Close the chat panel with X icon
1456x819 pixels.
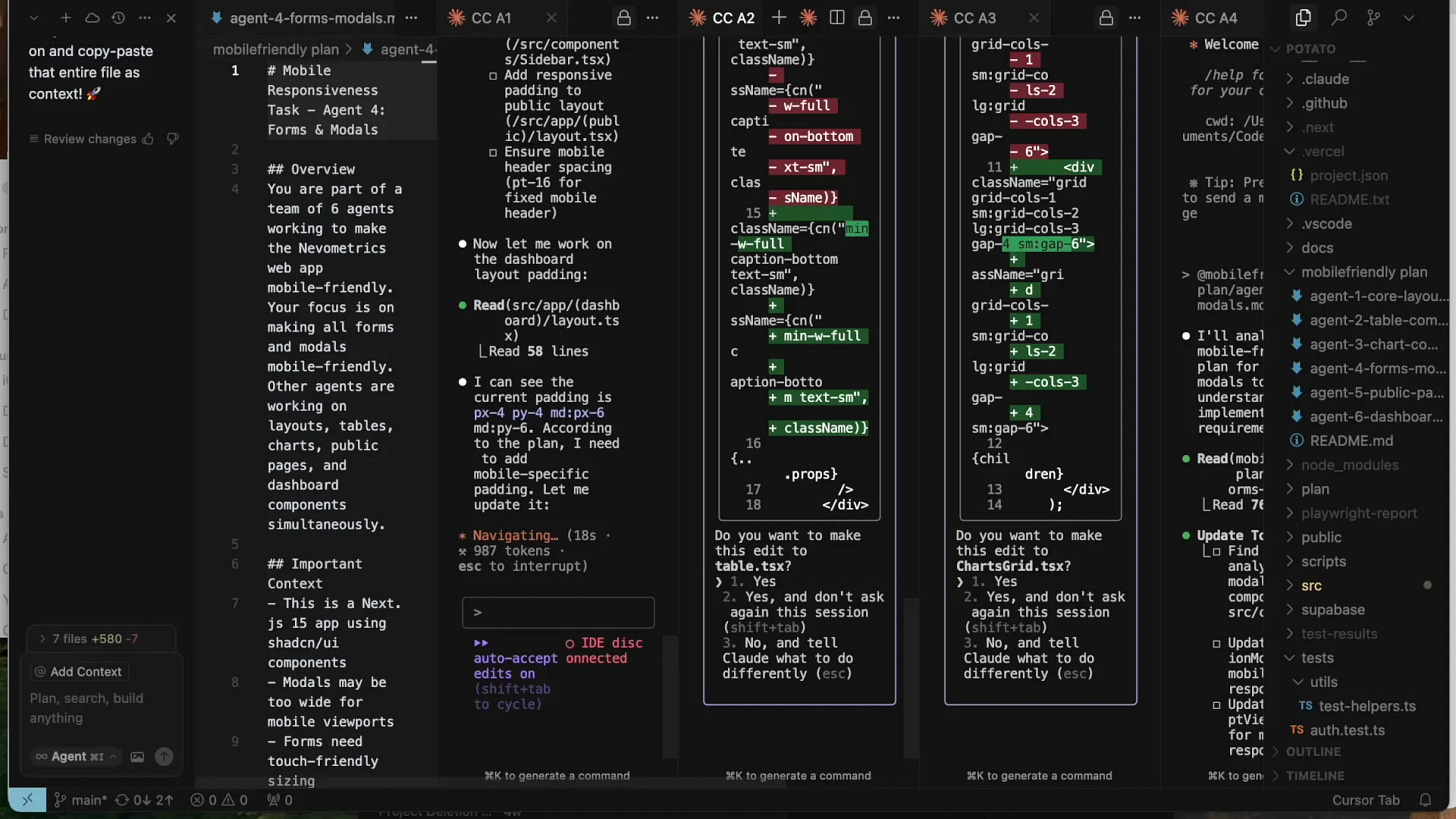pos(171,18)
